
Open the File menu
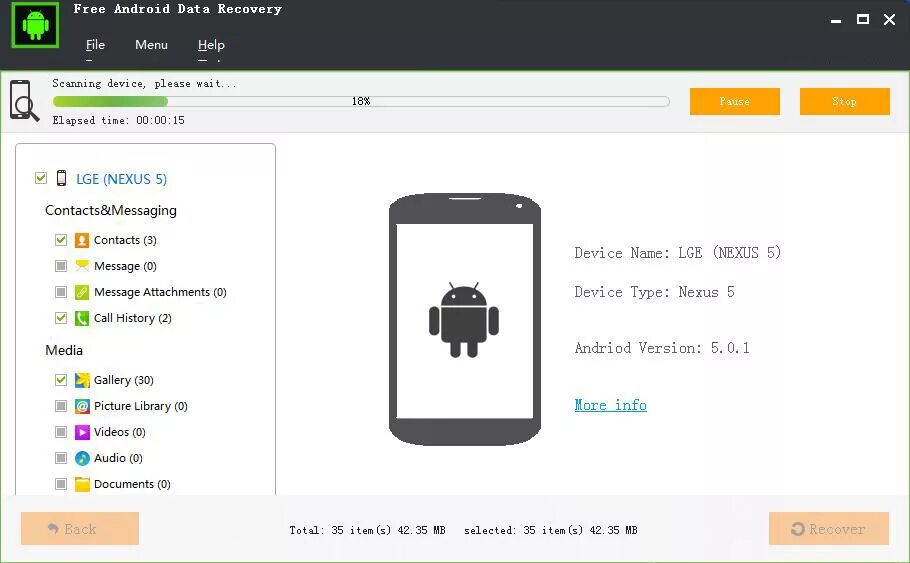click(95, 45)
